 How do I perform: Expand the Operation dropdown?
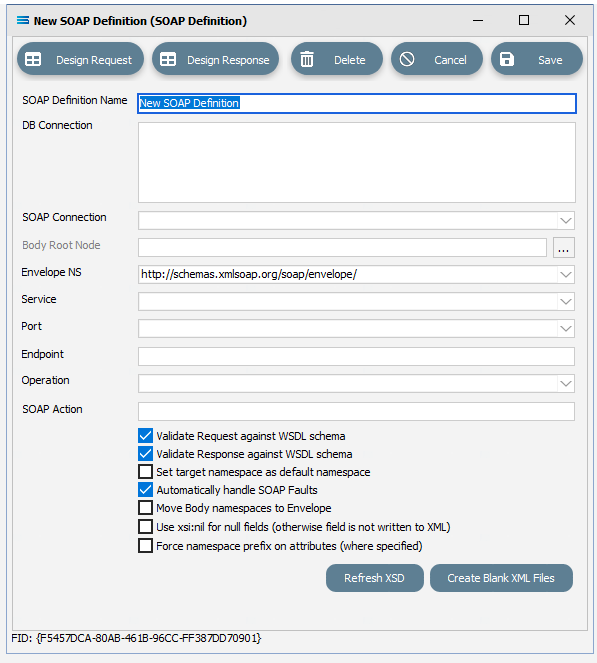tap(566, 384)
